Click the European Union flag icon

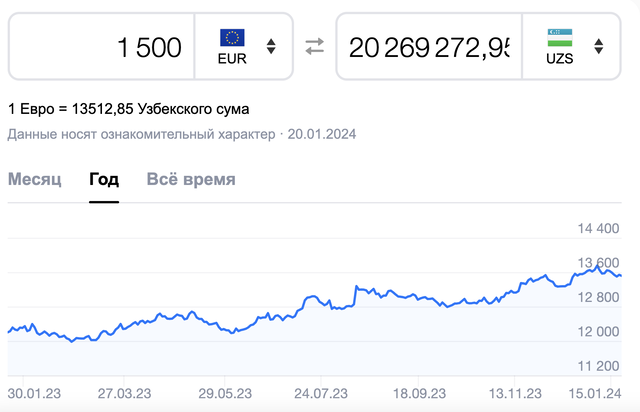pyautogui.click(x=232, y=38)
